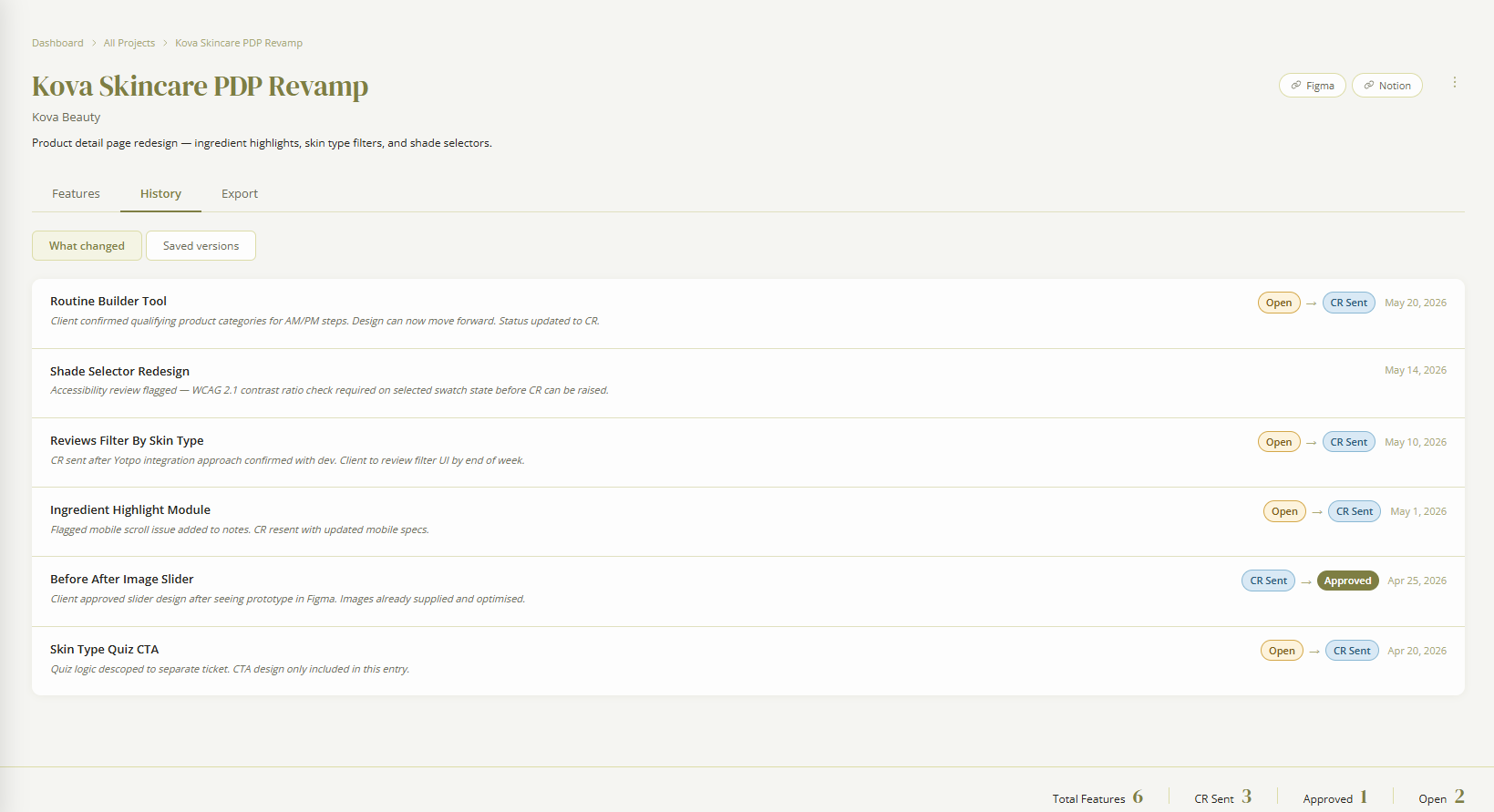Screen dimensions: 1494x812
Task: Click Kova Skincare PDP Revamp breadcrumb
Action: coord(239,43)
